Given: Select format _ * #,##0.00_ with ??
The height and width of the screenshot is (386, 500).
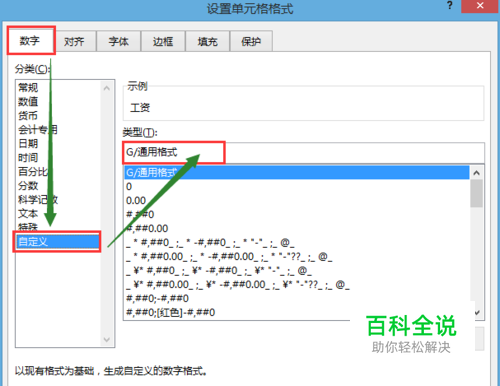Looking at the screenshot, I should point(297,256).
